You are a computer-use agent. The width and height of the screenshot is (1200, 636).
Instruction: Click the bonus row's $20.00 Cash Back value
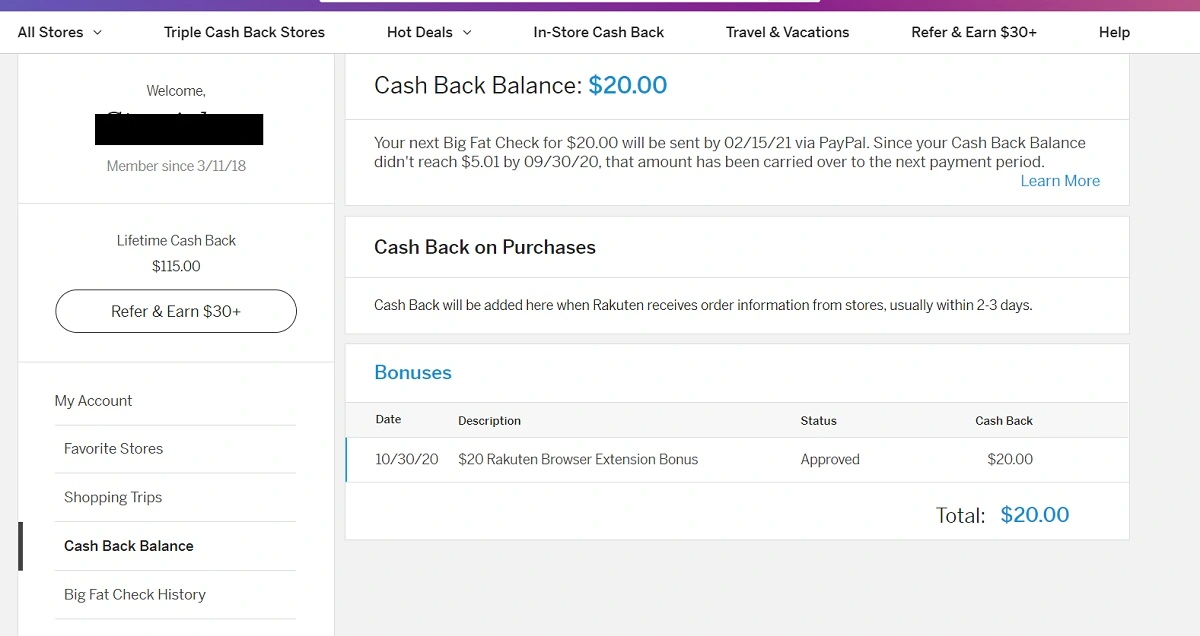pos(1010,460)
